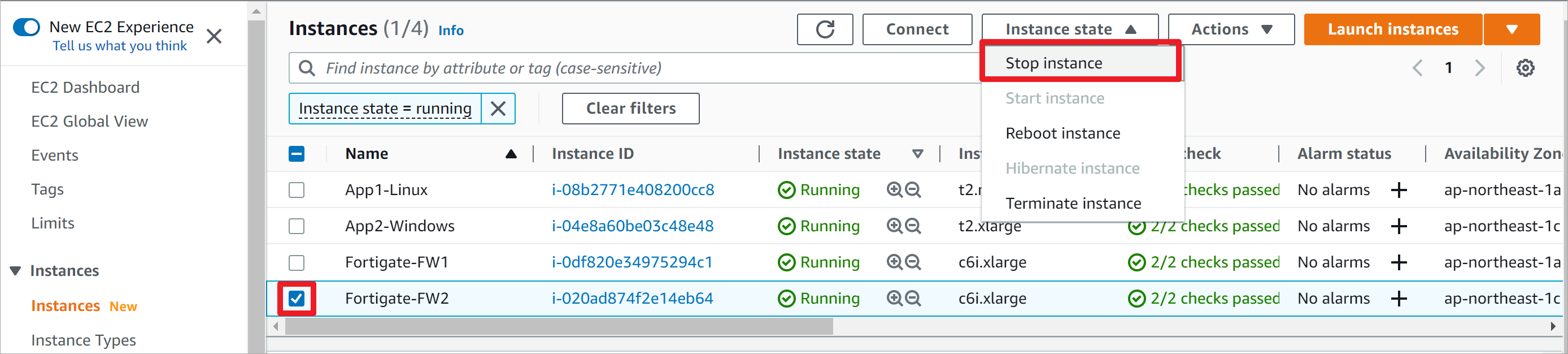The width and height of the screenshot is (1568, 354).
Task: Click the Clear filters button
Action: 630,109
